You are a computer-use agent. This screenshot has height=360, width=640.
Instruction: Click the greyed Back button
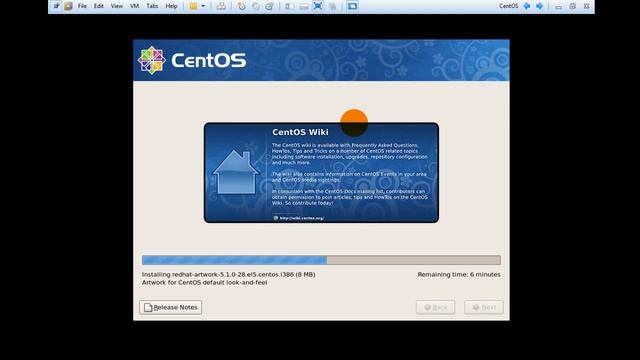(x=436, y=307)
